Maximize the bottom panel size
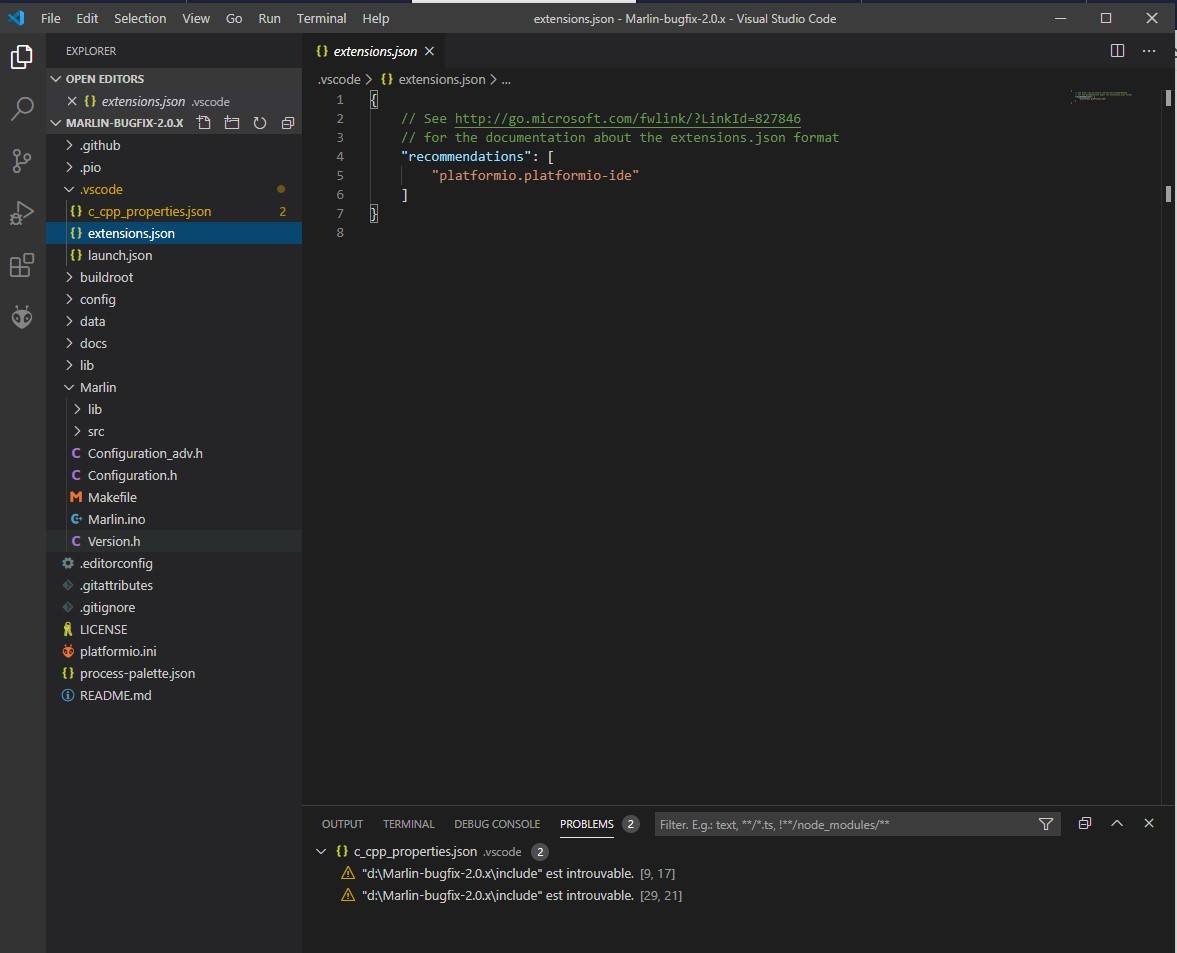Image resolution: width=1177 pixels, height=953 pixels. pyautogui.click(x=1117, y=823)
